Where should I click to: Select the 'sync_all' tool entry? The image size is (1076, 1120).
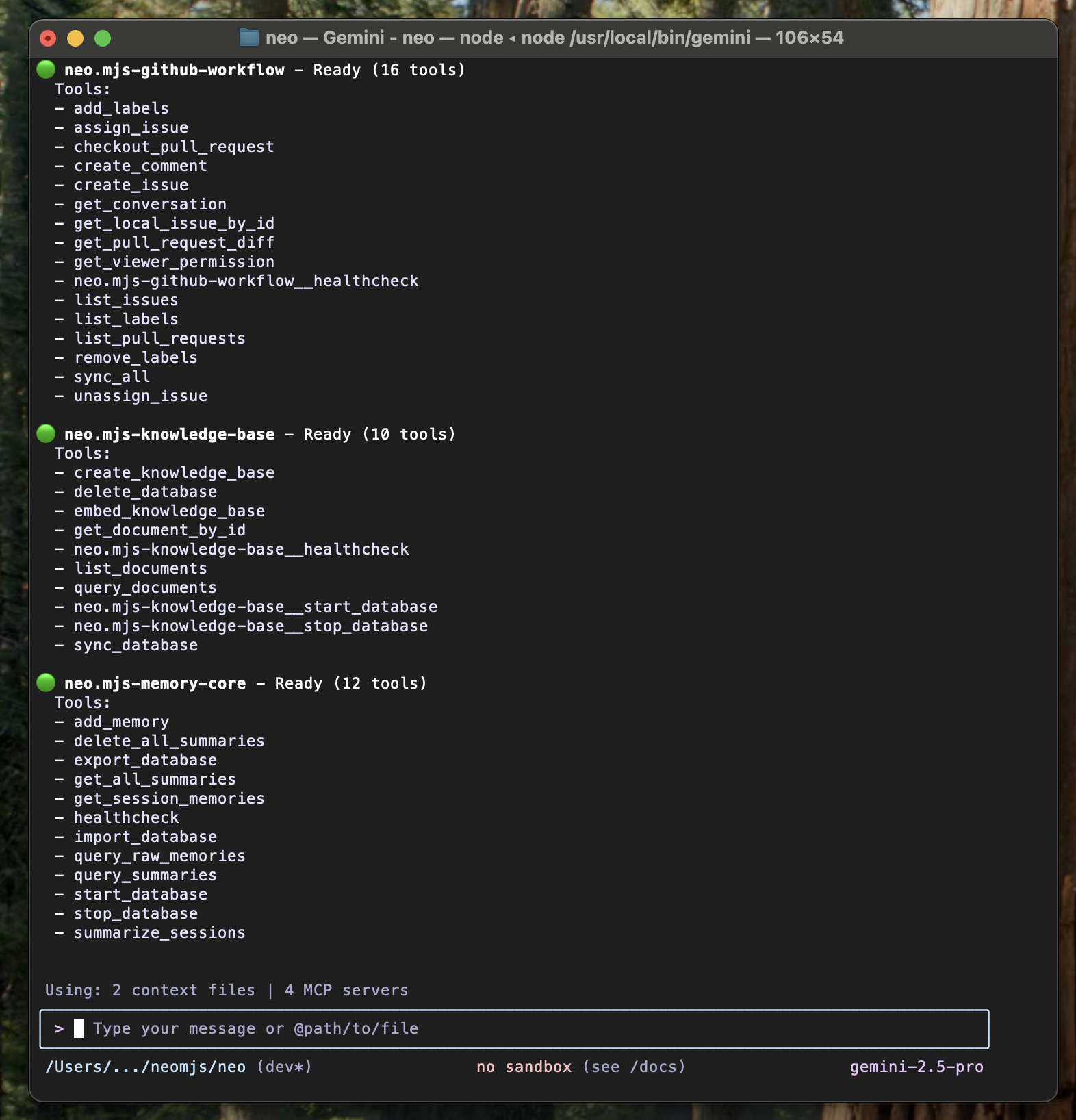[112, 377]
